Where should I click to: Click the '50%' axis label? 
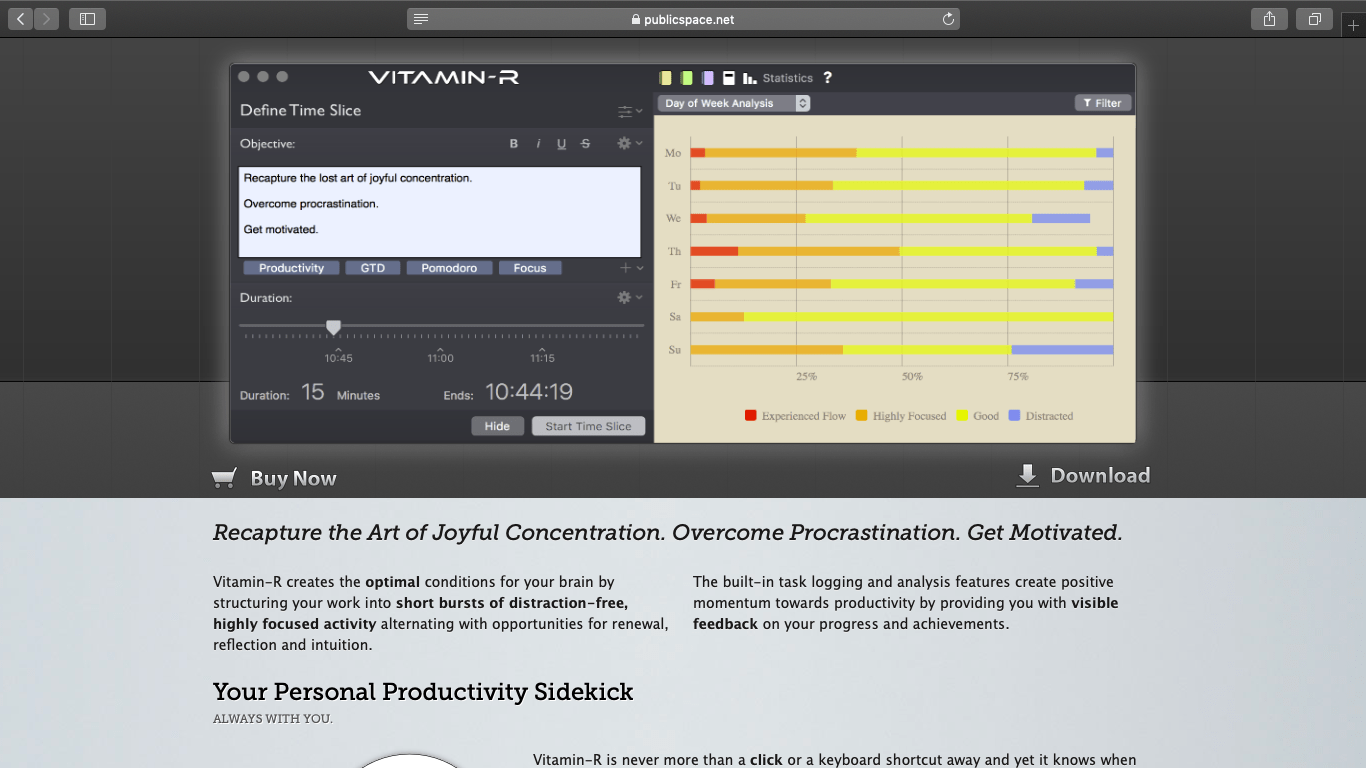click(912, 377)
